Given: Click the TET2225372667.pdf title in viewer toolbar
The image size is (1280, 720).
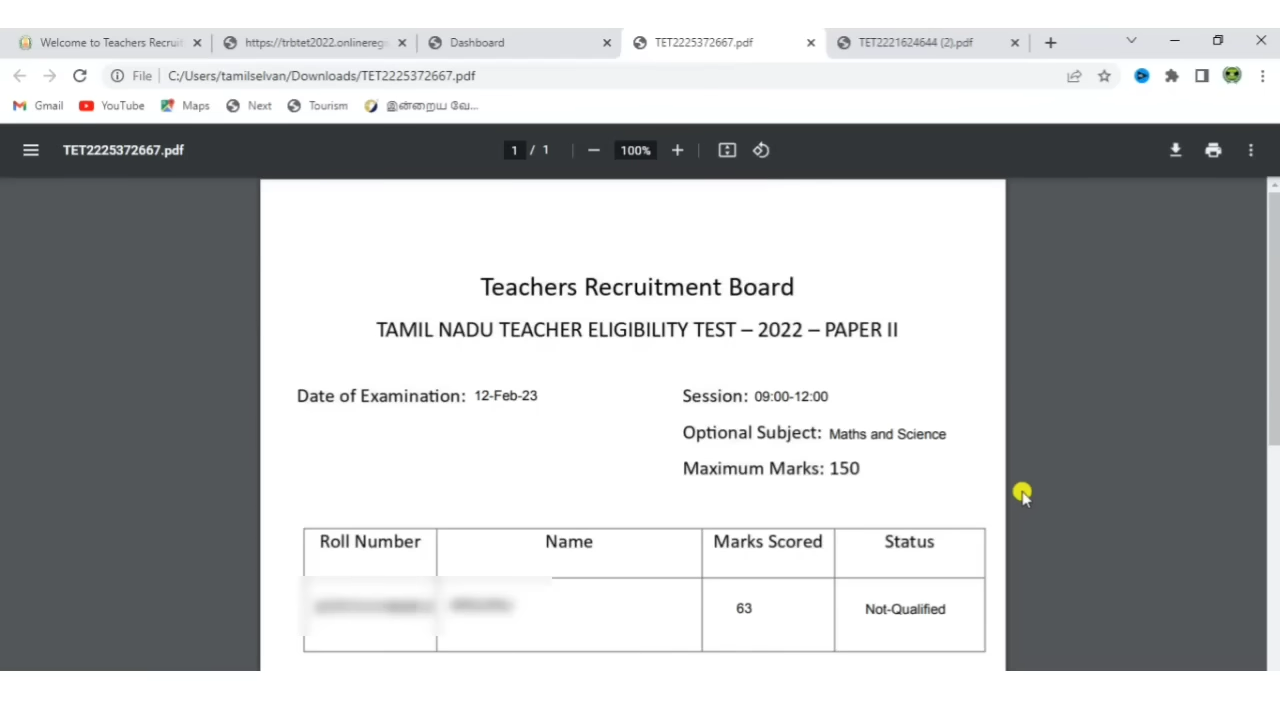Looking at the screenshot, I should point(123,150).
